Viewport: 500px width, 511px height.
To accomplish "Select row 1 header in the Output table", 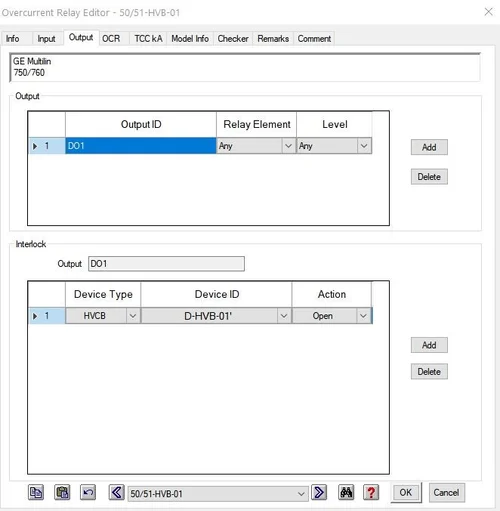I will tap(47, 146).
